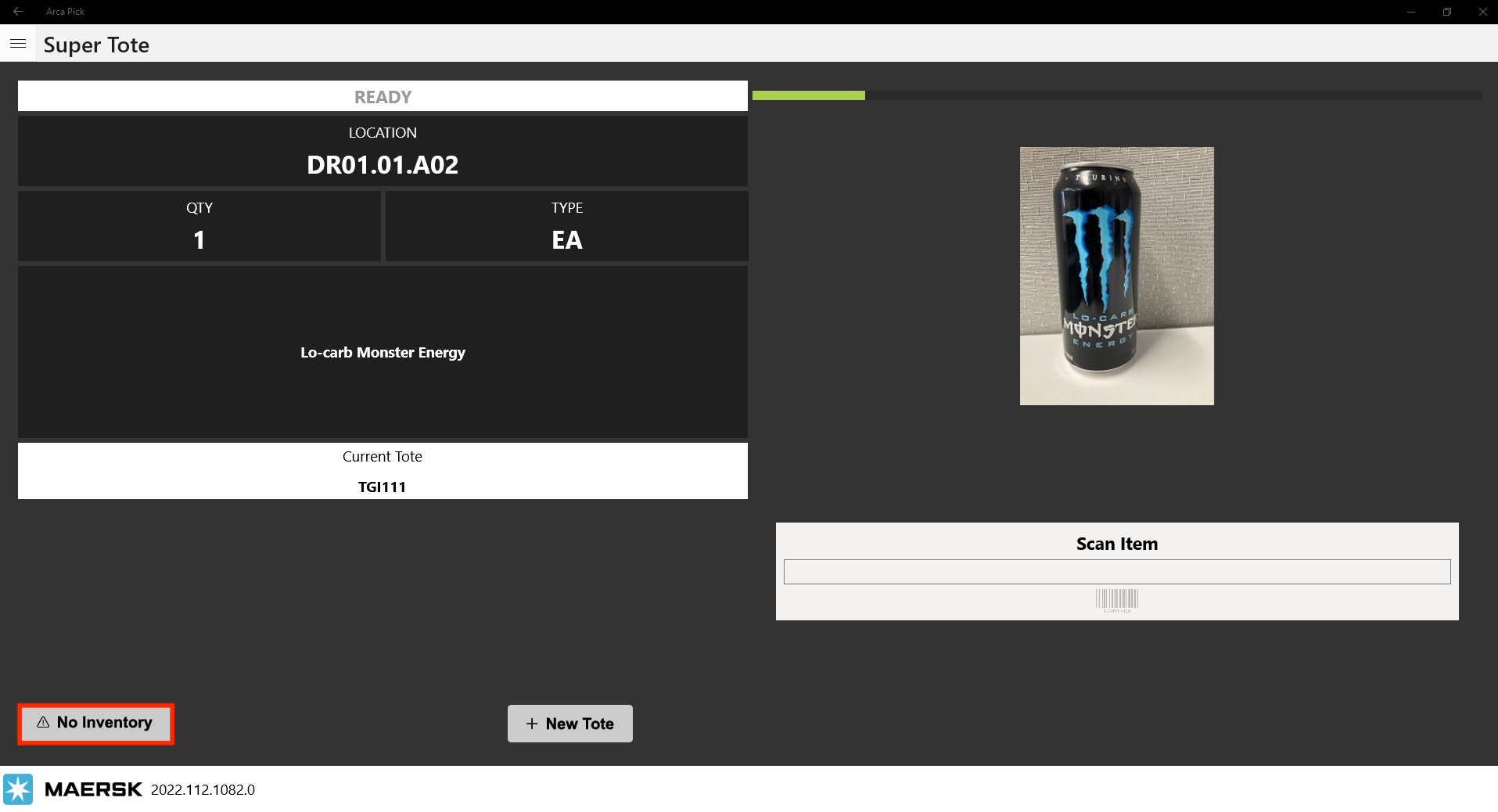Image resolution: width=1498 pixels, height=812 pixels.
Task: Close the Arca Pick window
Action: point(1482,12)
